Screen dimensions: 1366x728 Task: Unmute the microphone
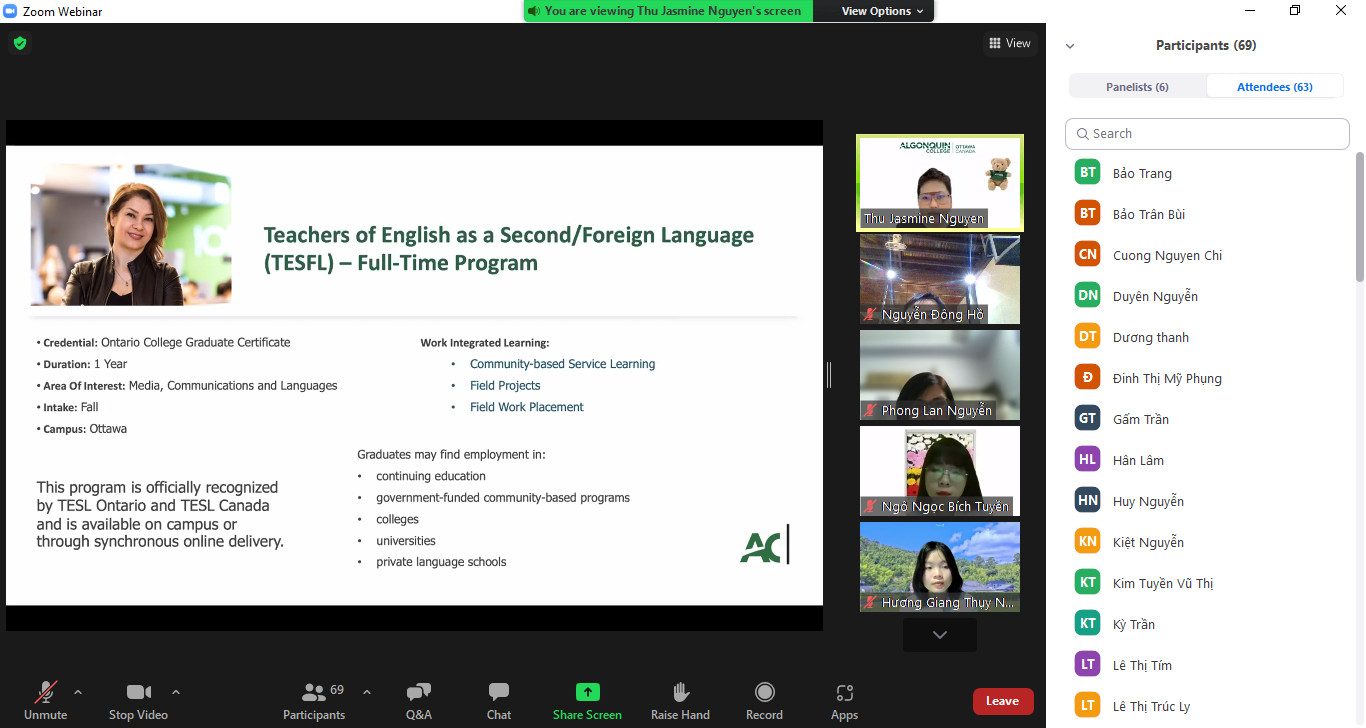45,700
